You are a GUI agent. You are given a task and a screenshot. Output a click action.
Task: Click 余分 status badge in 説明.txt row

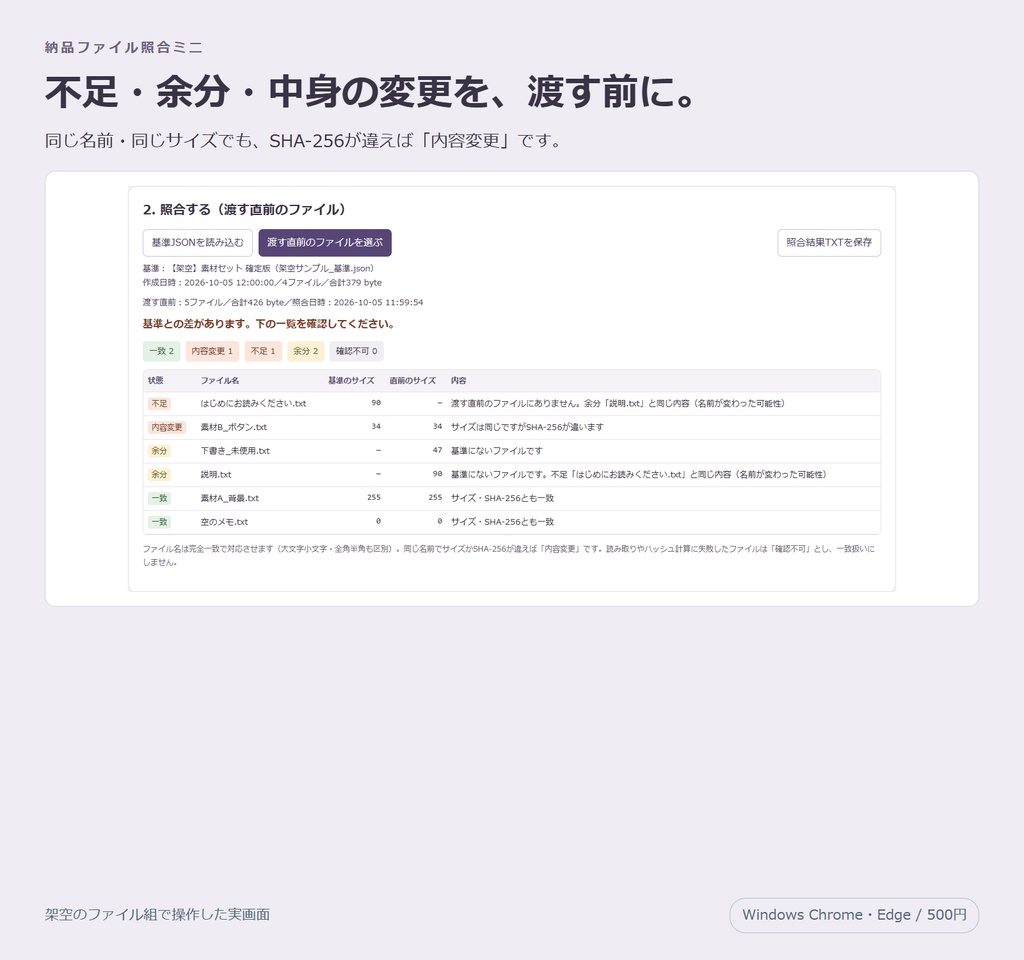[159, 475]
